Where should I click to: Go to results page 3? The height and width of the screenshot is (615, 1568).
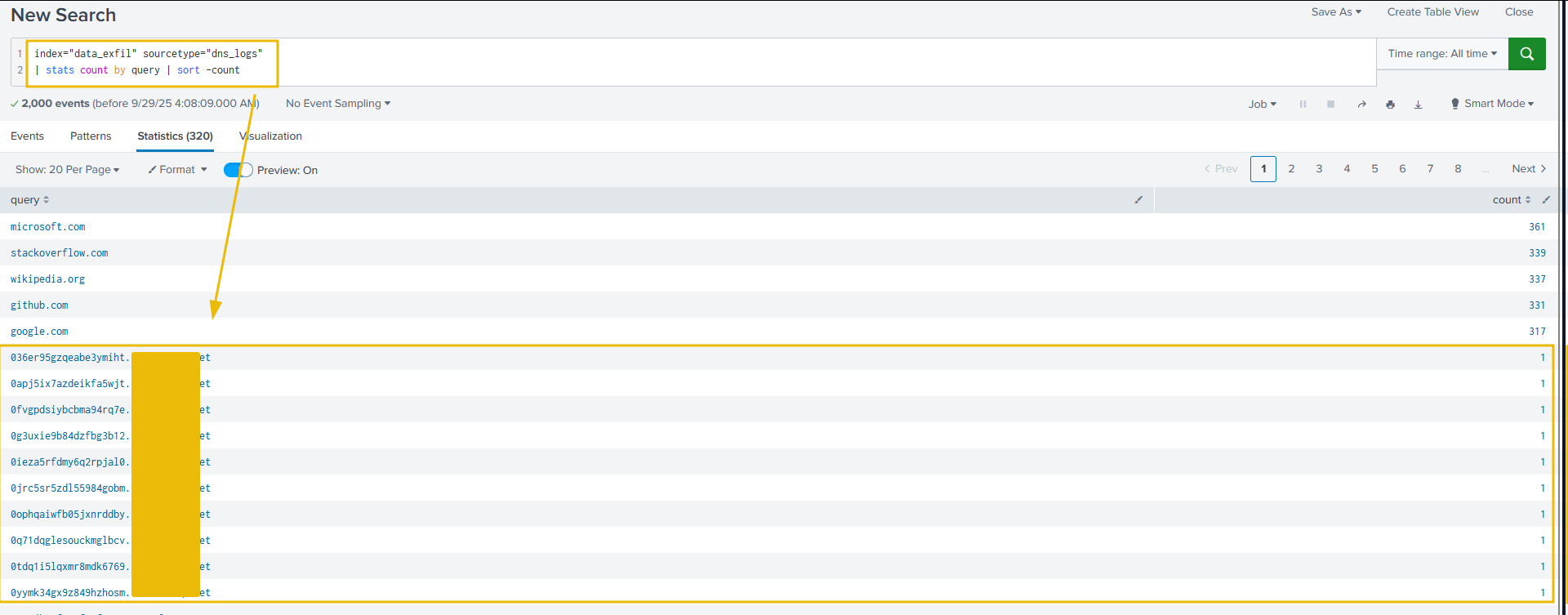[x=1319, y=169]
